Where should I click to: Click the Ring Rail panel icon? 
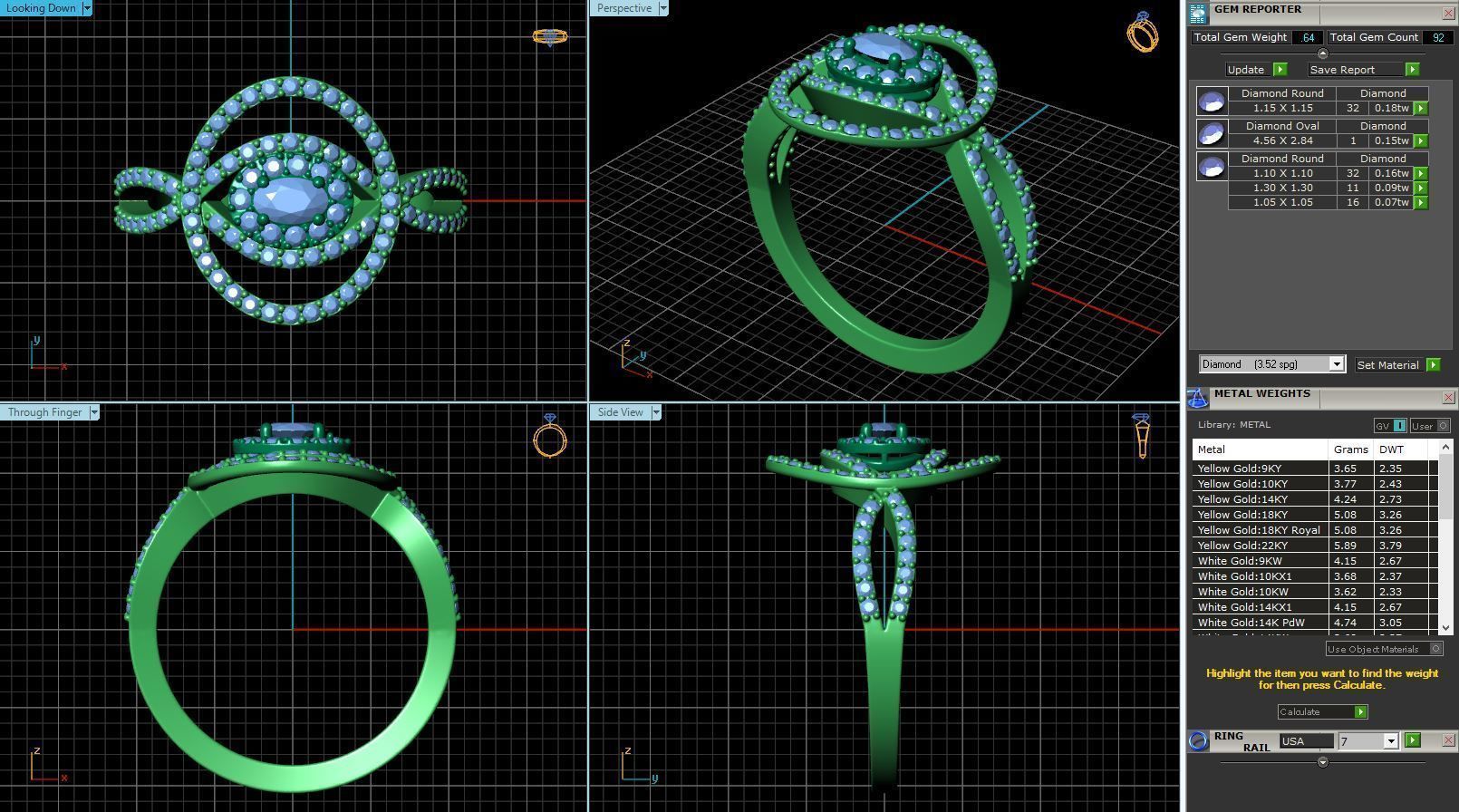1198,741
